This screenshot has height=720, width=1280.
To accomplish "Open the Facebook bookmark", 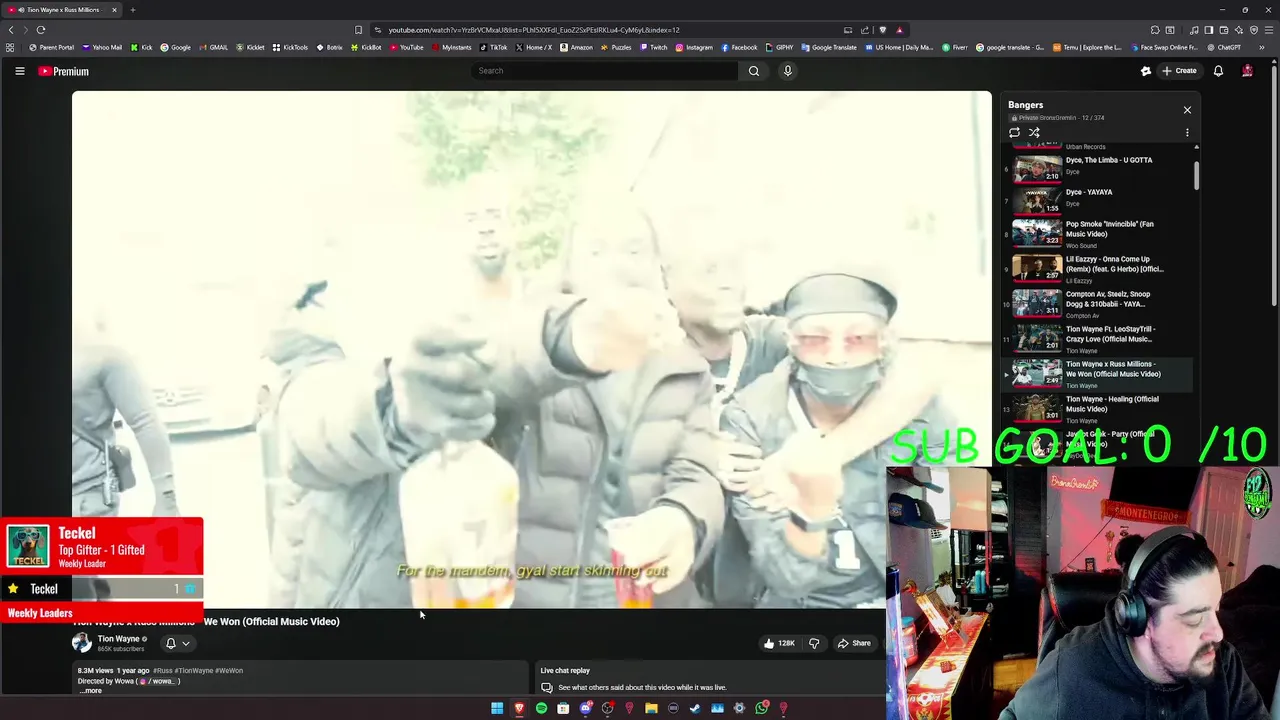I will 739,47.
